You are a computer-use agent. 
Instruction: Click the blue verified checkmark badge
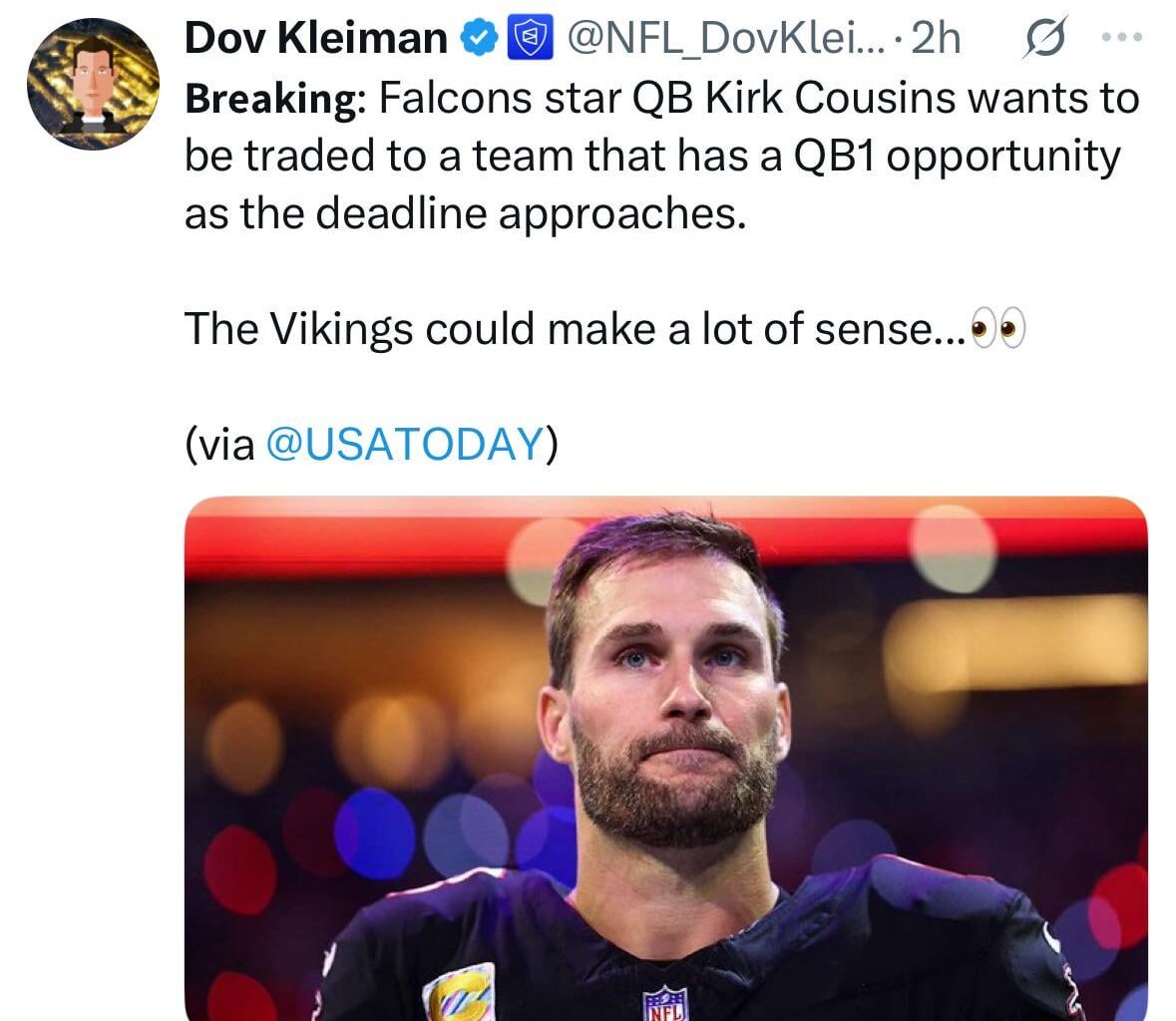click(477, 38)
